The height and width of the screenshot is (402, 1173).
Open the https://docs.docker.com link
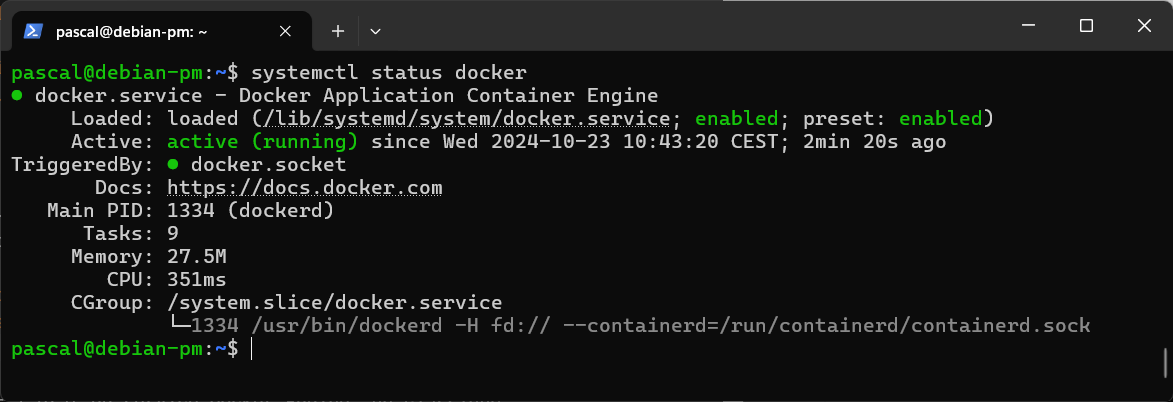(x=304, y=187)
